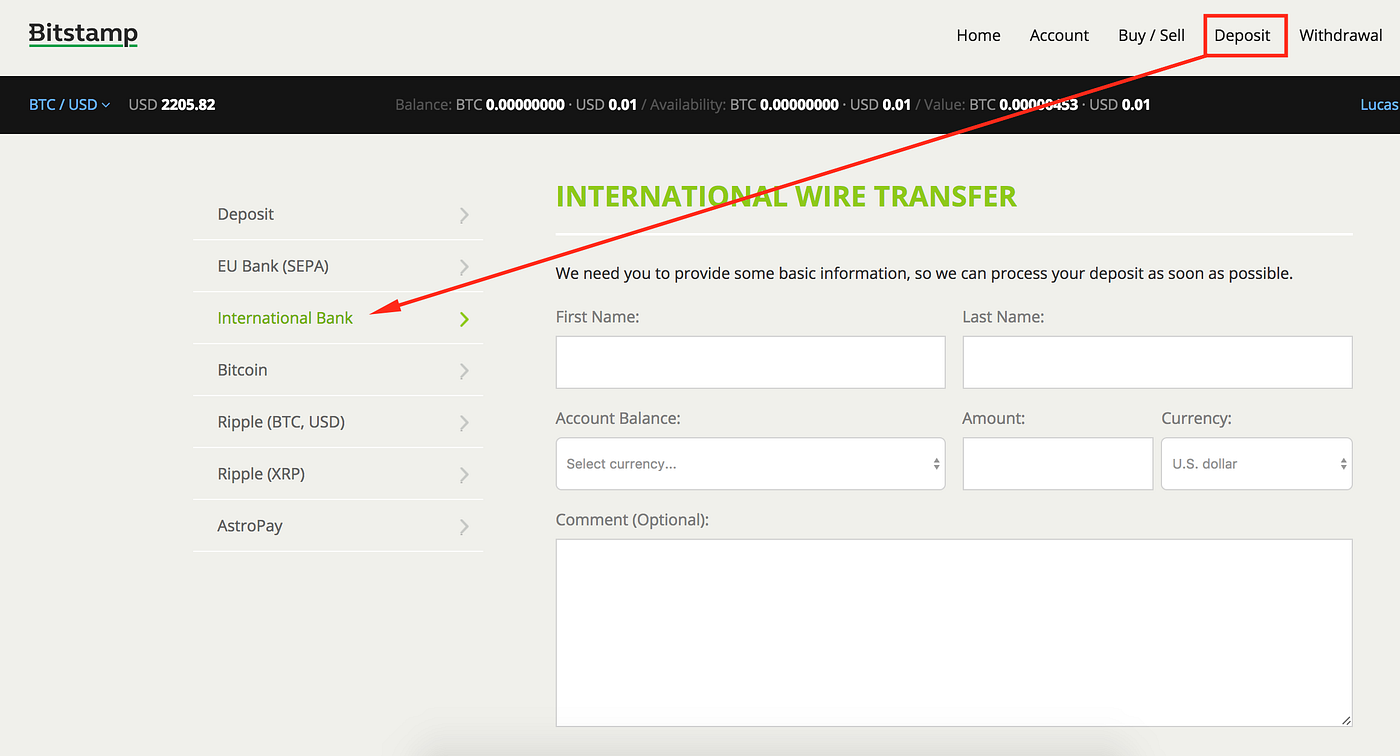Select the Deposit nav item
Viewport: 1400px width, 756px height.
(1242, 35)
